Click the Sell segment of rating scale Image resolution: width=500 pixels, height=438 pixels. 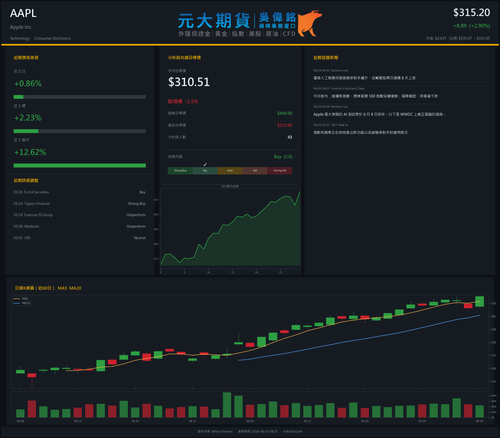click(x=255, y=171)
